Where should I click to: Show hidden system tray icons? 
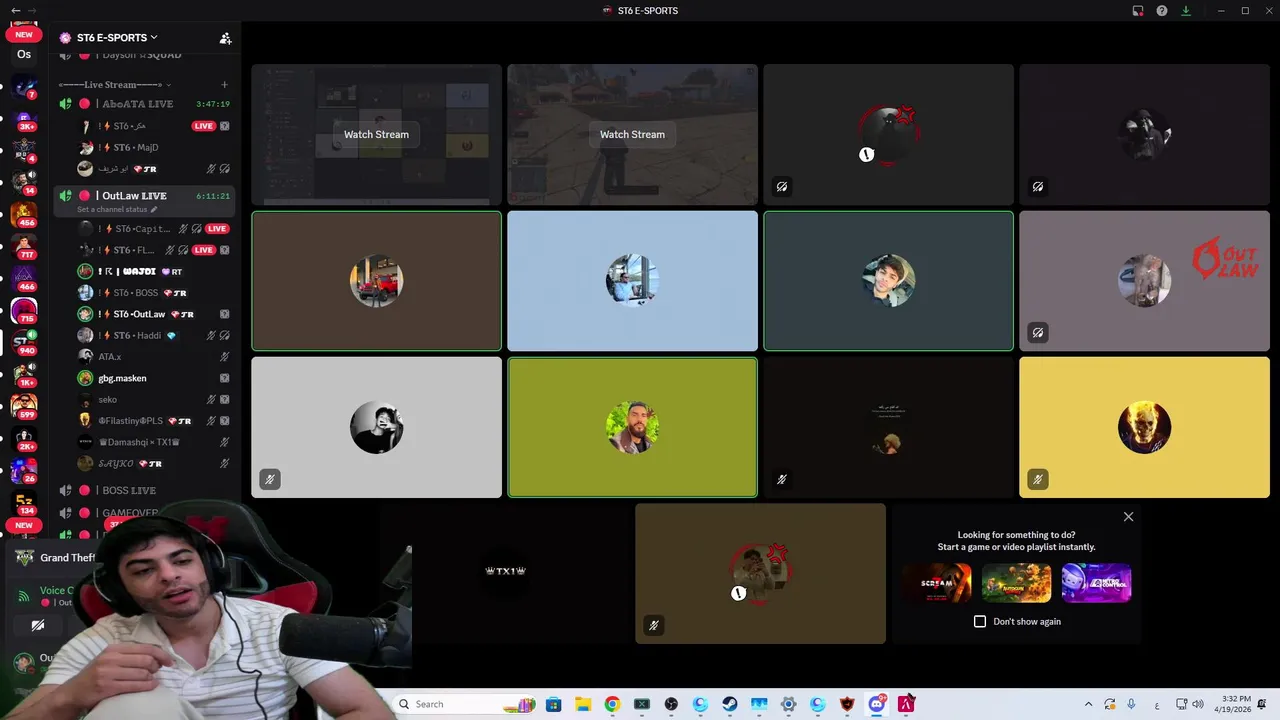click(1088, 704)
